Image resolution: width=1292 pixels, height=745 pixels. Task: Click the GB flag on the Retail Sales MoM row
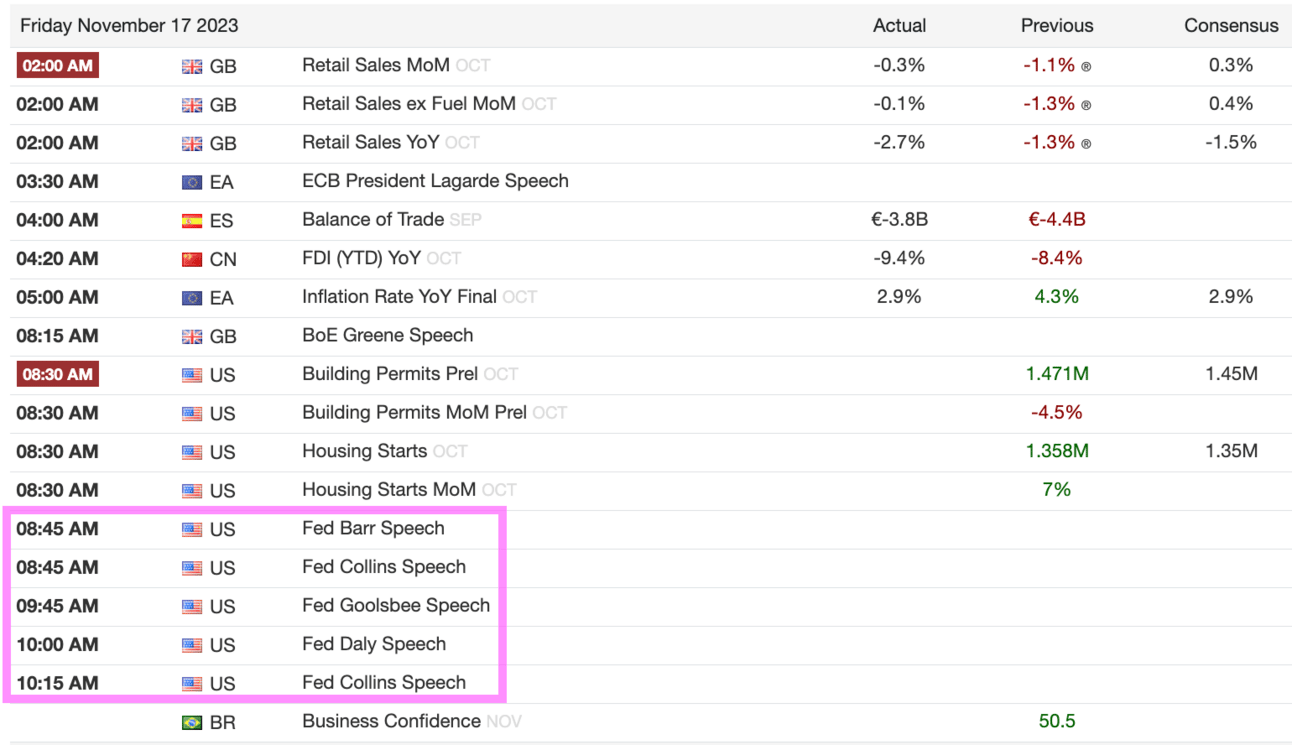tap(192, 66)
